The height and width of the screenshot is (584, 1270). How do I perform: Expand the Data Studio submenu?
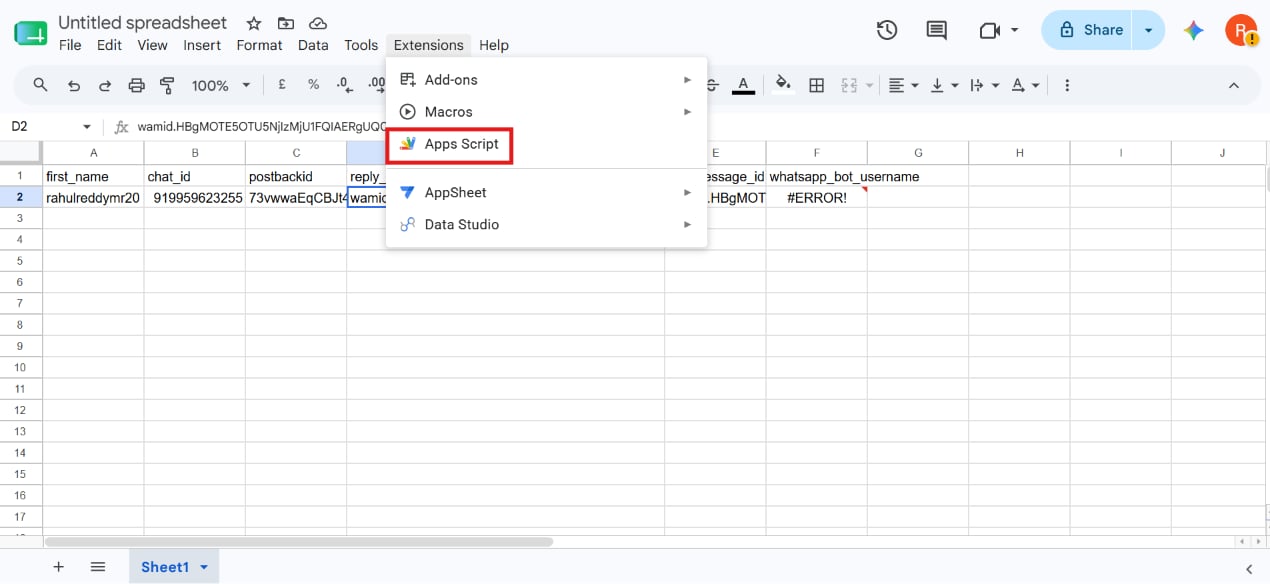click(x=546, y=224)
